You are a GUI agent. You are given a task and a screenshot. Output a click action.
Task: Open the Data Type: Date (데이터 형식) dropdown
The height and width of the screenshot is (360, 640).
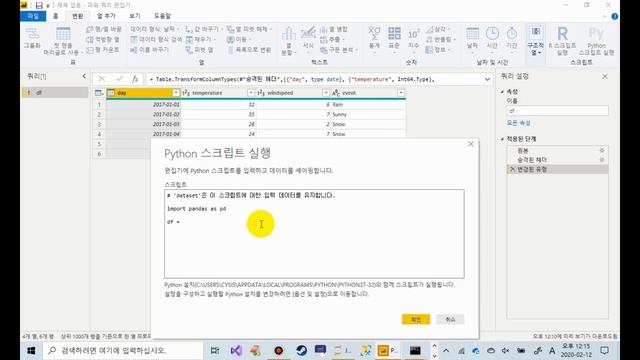[x=154, y=29]
